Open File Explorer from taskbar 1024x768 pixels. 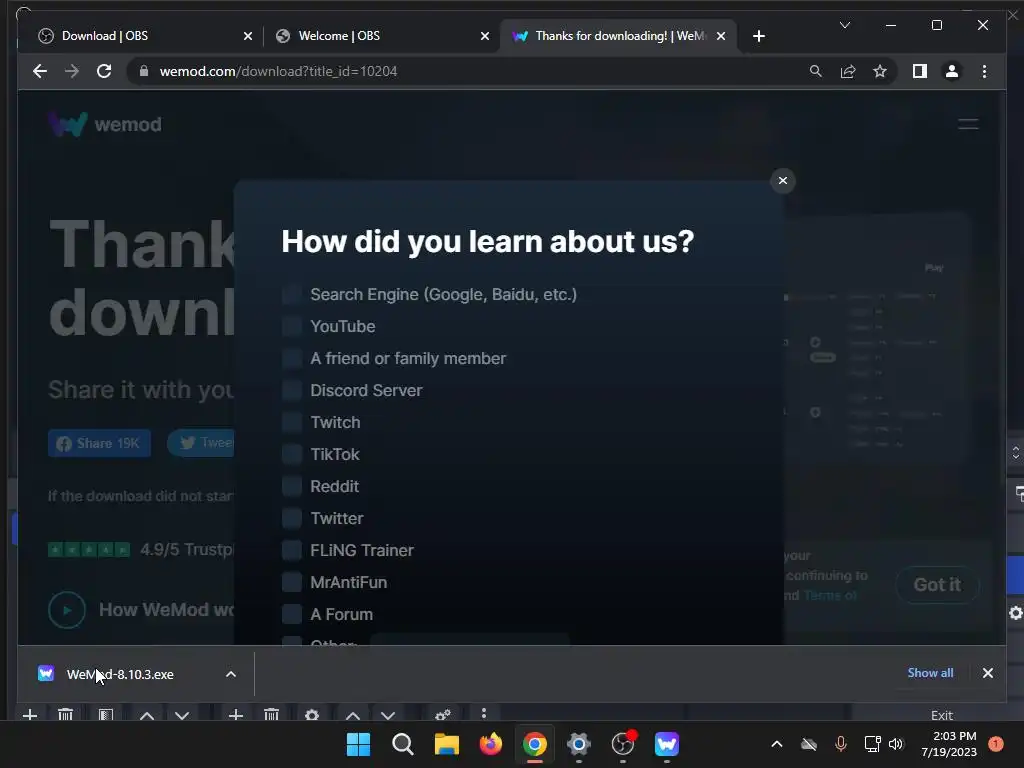(447, 744)
